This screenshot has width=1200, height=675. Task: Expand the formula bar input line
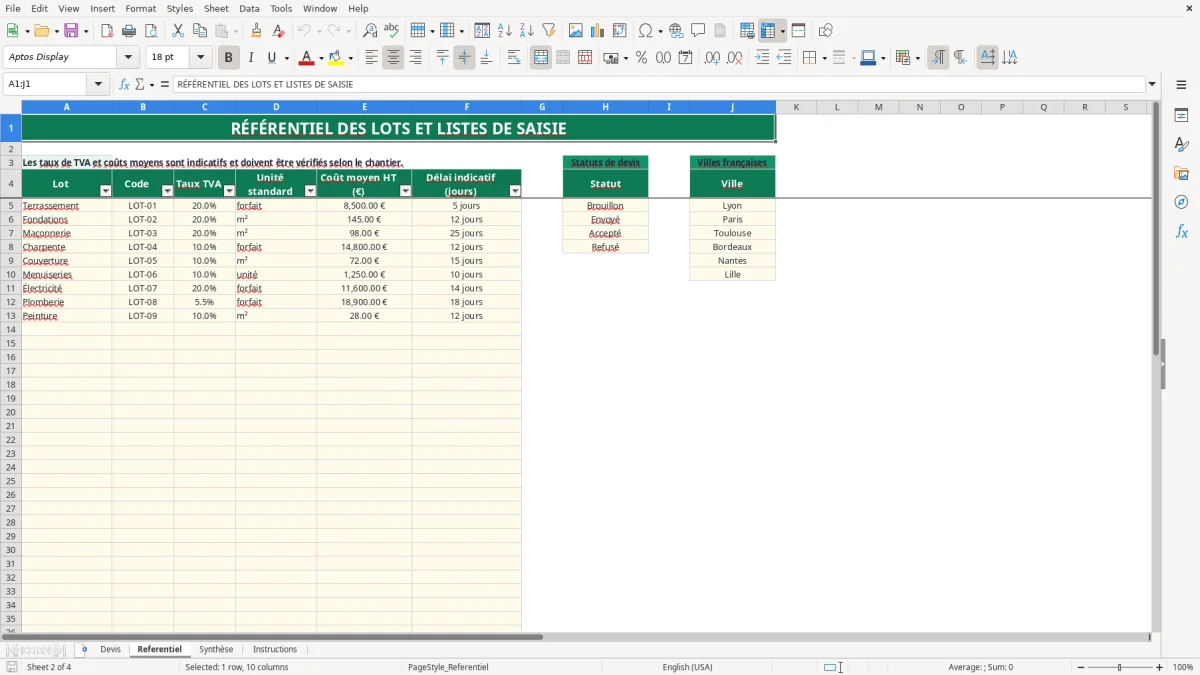click(x=1152, y=85)
